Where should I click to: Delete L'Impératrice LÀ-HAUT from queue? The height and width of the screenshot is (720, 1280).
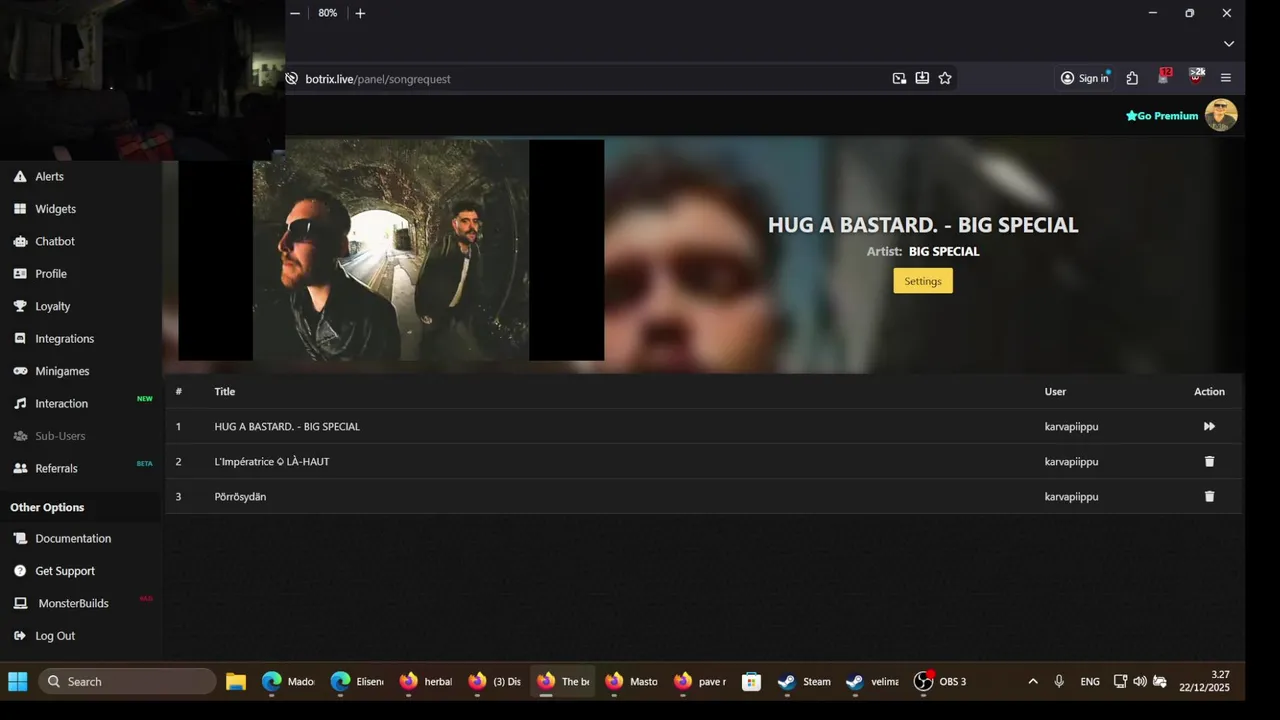coord(1209,461)
